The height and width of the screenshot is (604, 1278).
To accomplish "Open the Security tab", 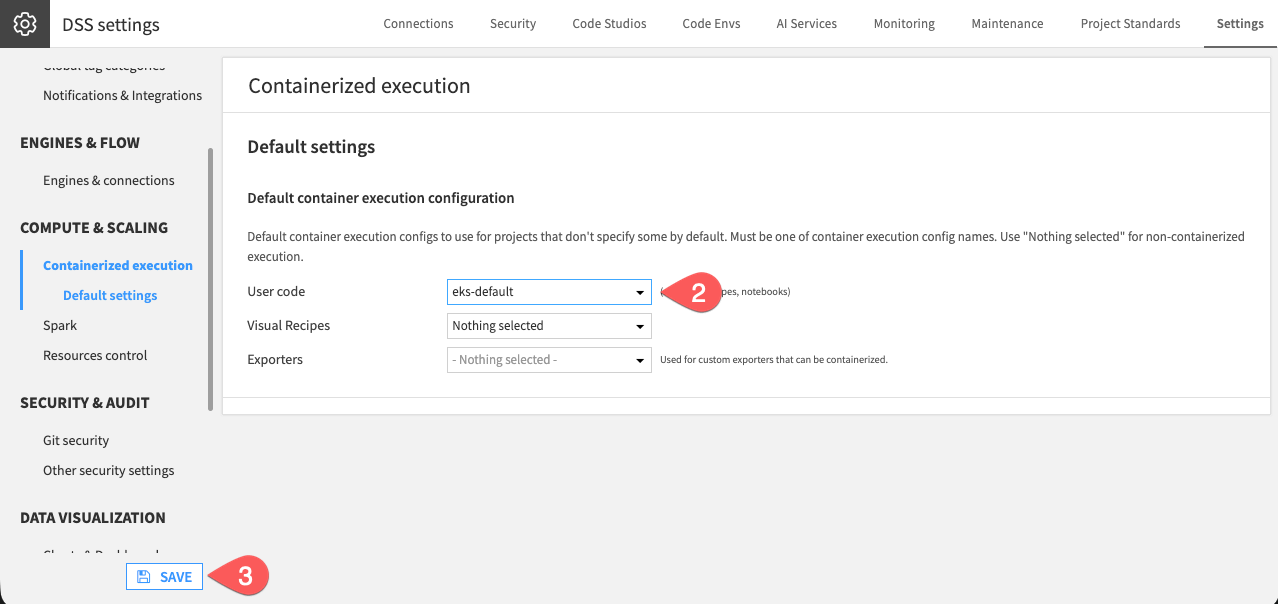I will click(513, 24).
